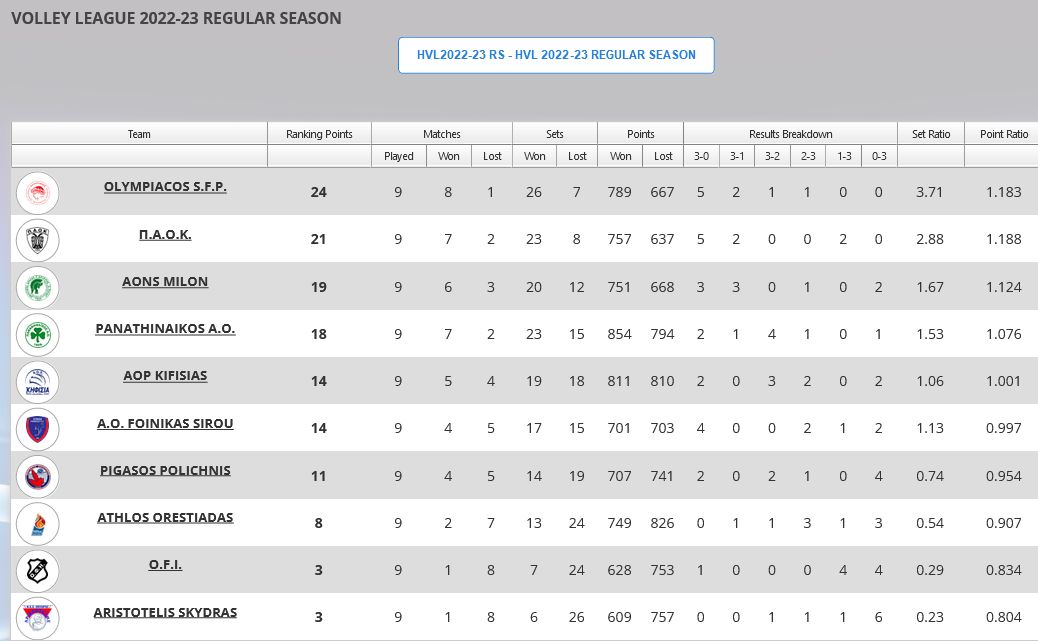The width and height of the screenshot is (1038, 641).
Task: Click the AONS Milon team logo
Action: [x=38, y=287]
